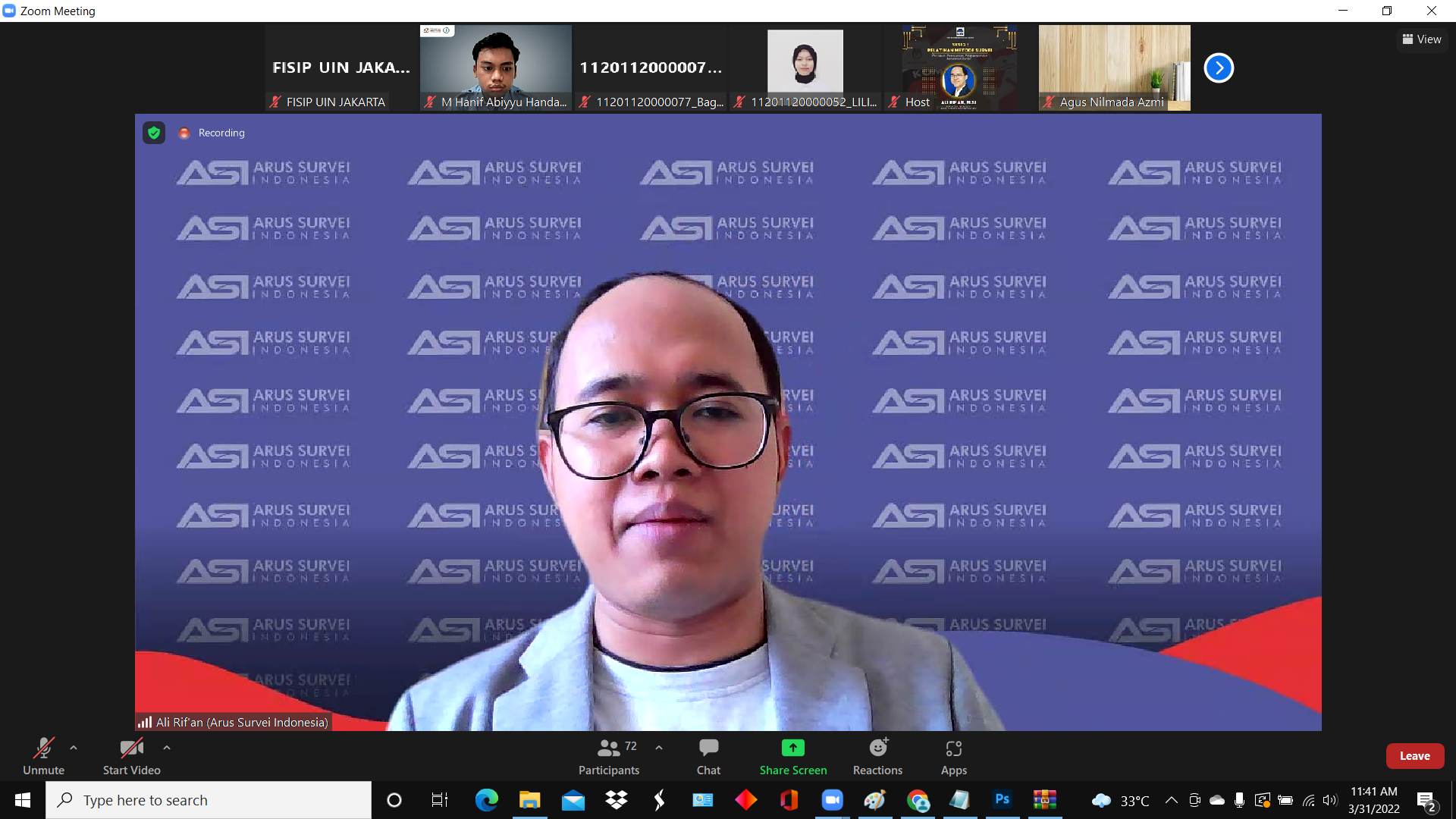Open the View layout menu
Viewport: 1456px width, 819px height.
(x=1422, y=39)
